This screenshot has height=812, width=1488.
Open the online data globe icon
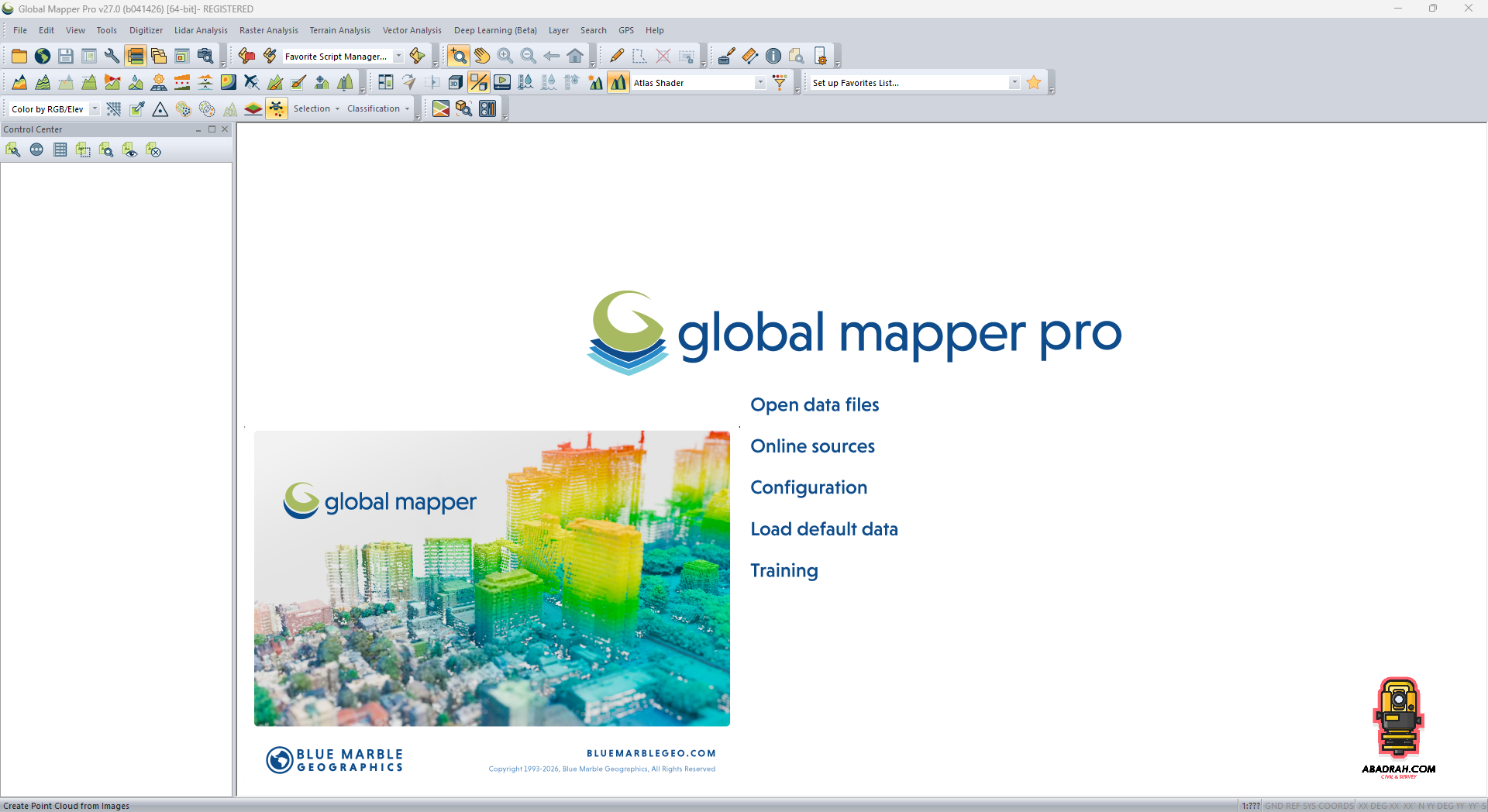point(43,56)
